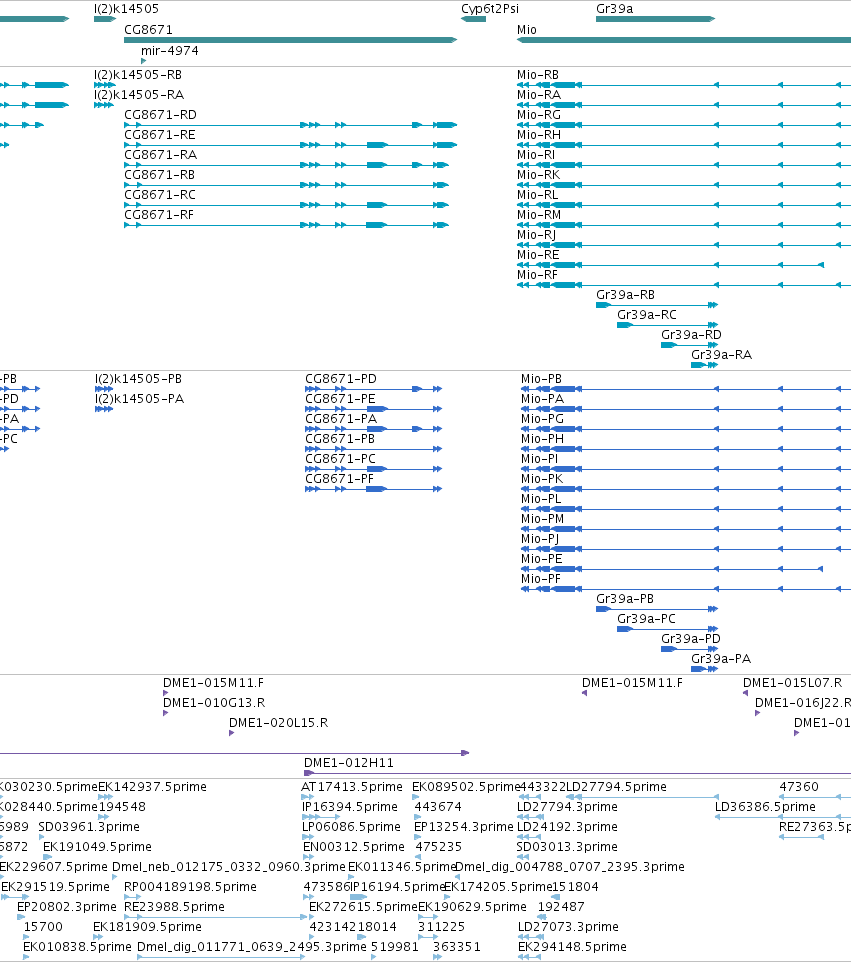Select transcript Gr39a-RC
851x962 pixels.
coord(668,325)
